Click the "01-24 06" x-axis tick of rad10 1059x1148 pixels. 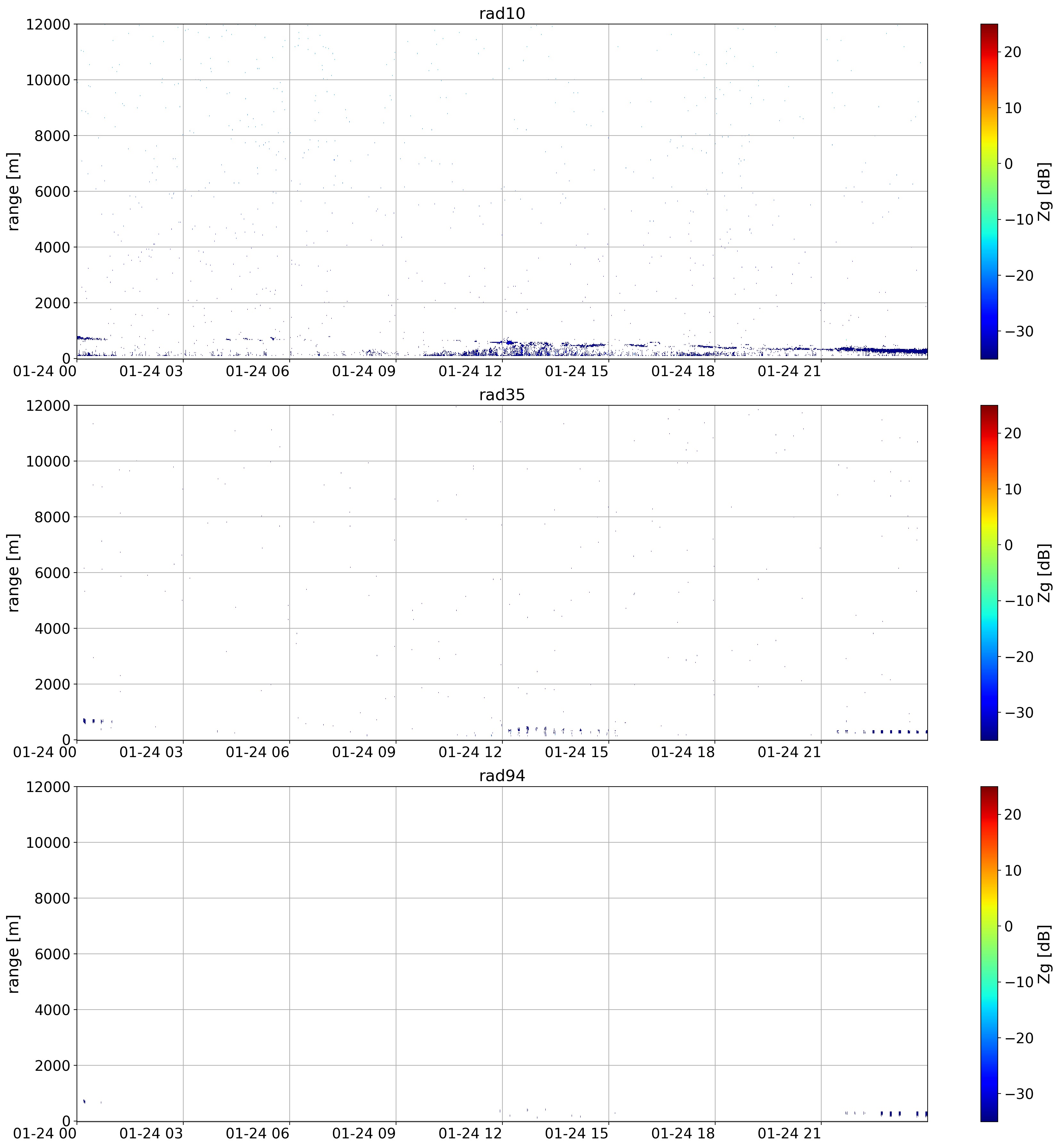[x=257, y=371]
